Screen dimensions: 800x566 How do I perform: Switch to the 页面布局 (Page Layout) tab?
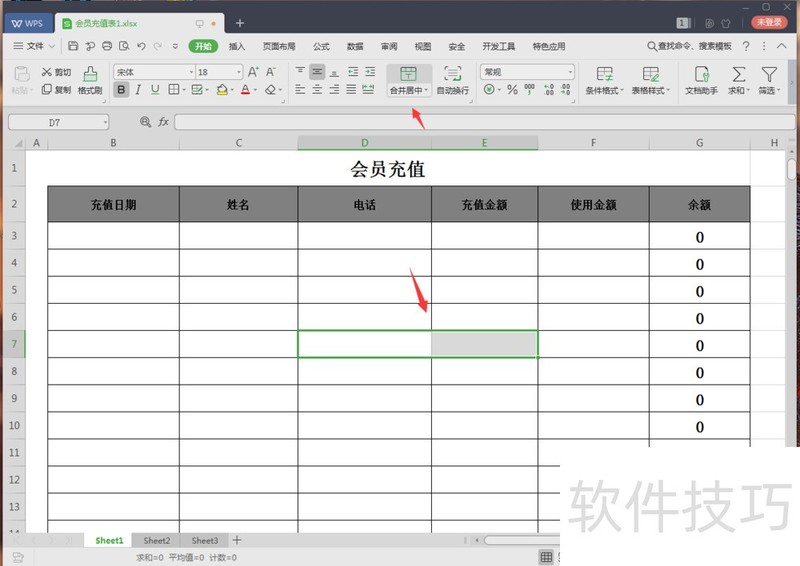(279, 46)
